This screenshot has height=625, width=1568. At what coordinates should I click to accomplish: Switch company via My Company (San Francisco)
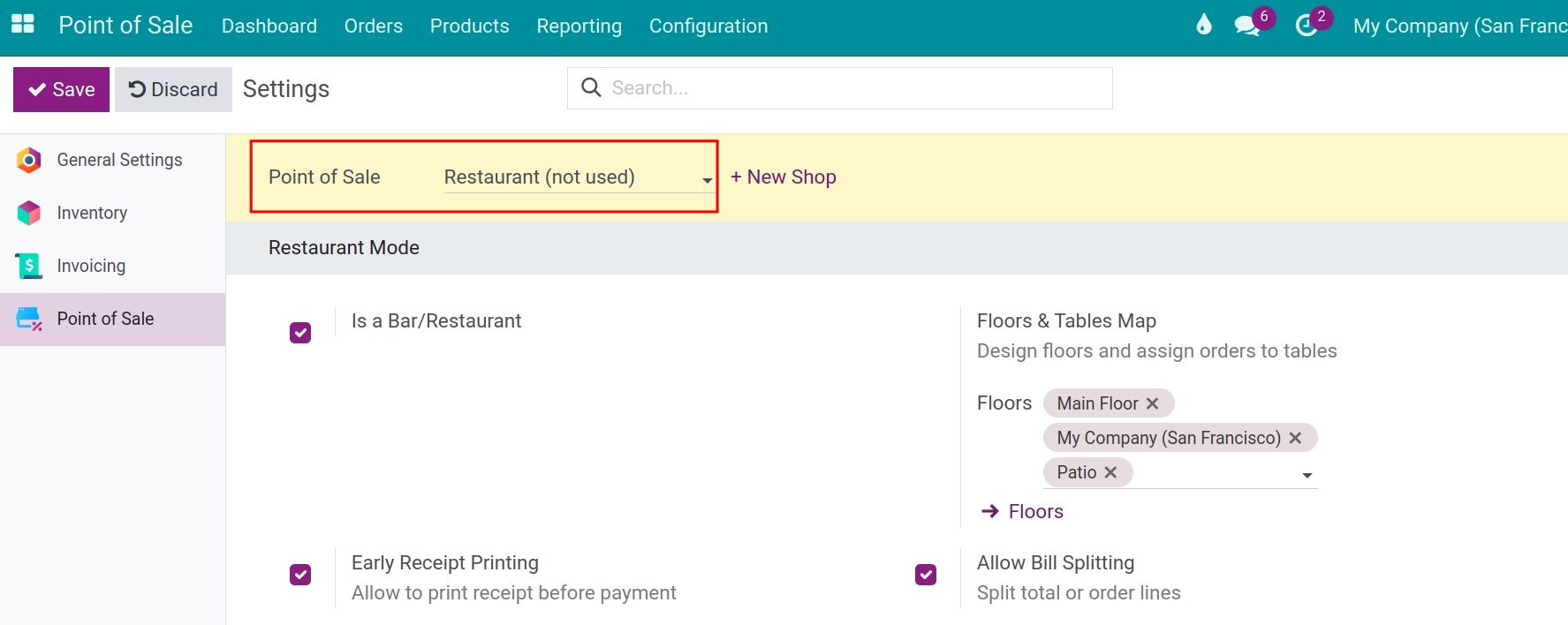click(x=1460, y=26)
